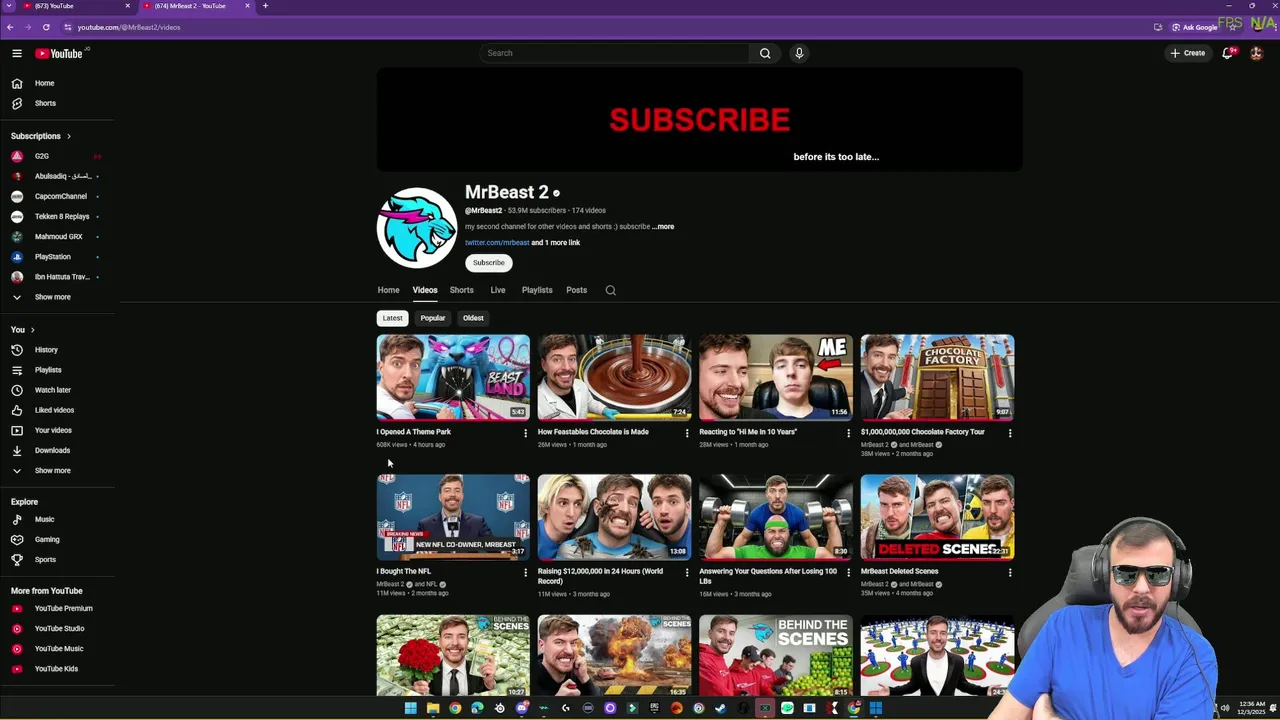The image size is (1280, 720).
Task: Switch to channel Live tab
Action: click(498, 290)
